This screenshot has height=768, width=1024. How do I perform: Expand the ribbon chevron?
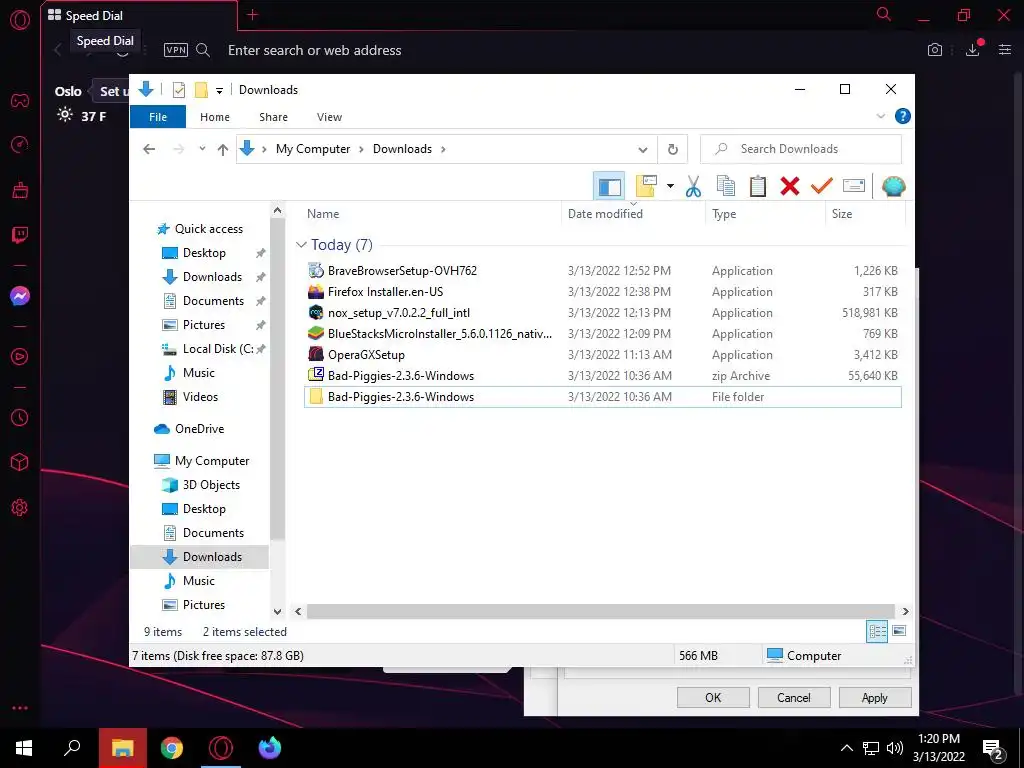click(x=880, y=116)
